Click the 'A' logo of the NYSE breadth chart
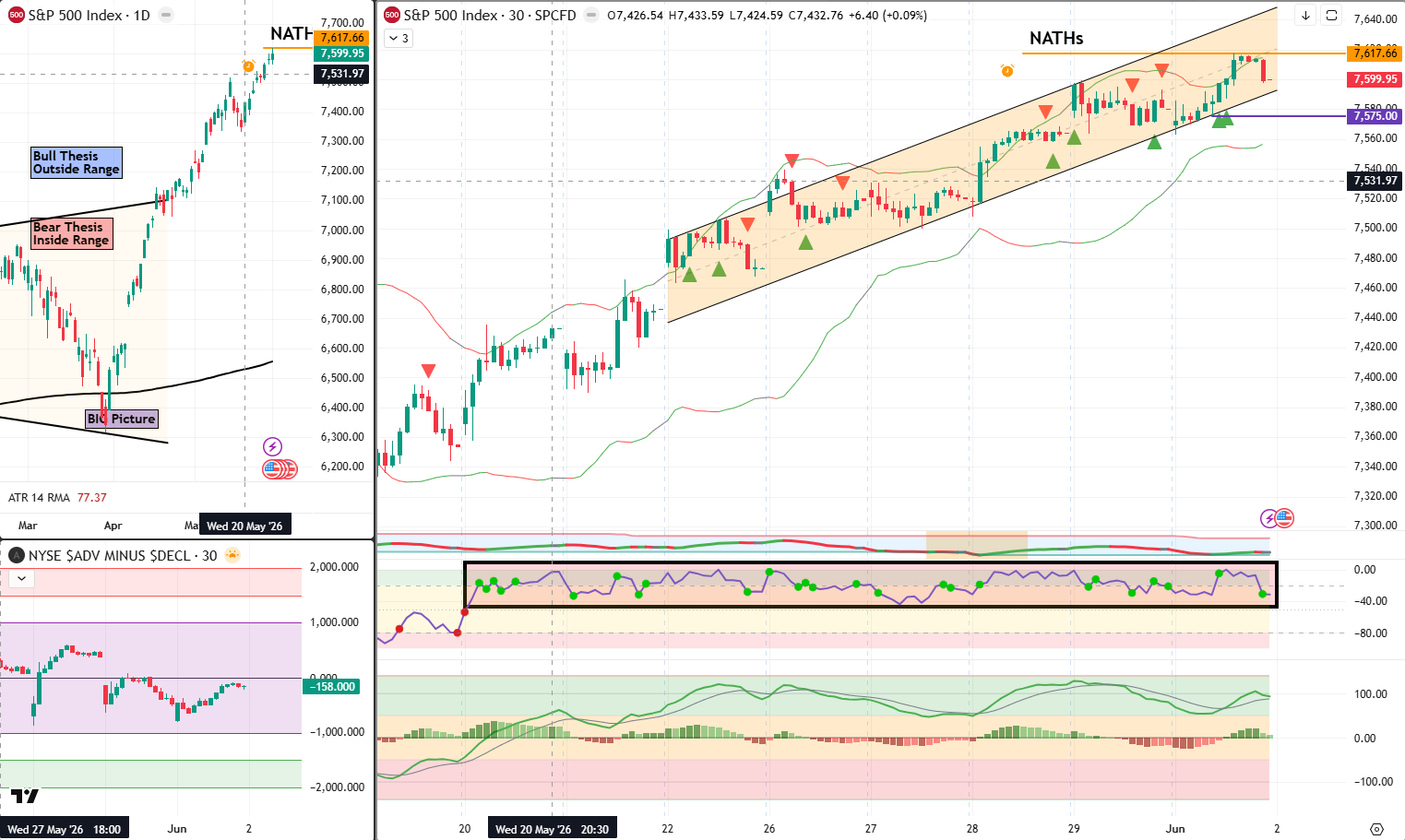The height and width of the screenshot is (840, 1405). click(16, 555)
